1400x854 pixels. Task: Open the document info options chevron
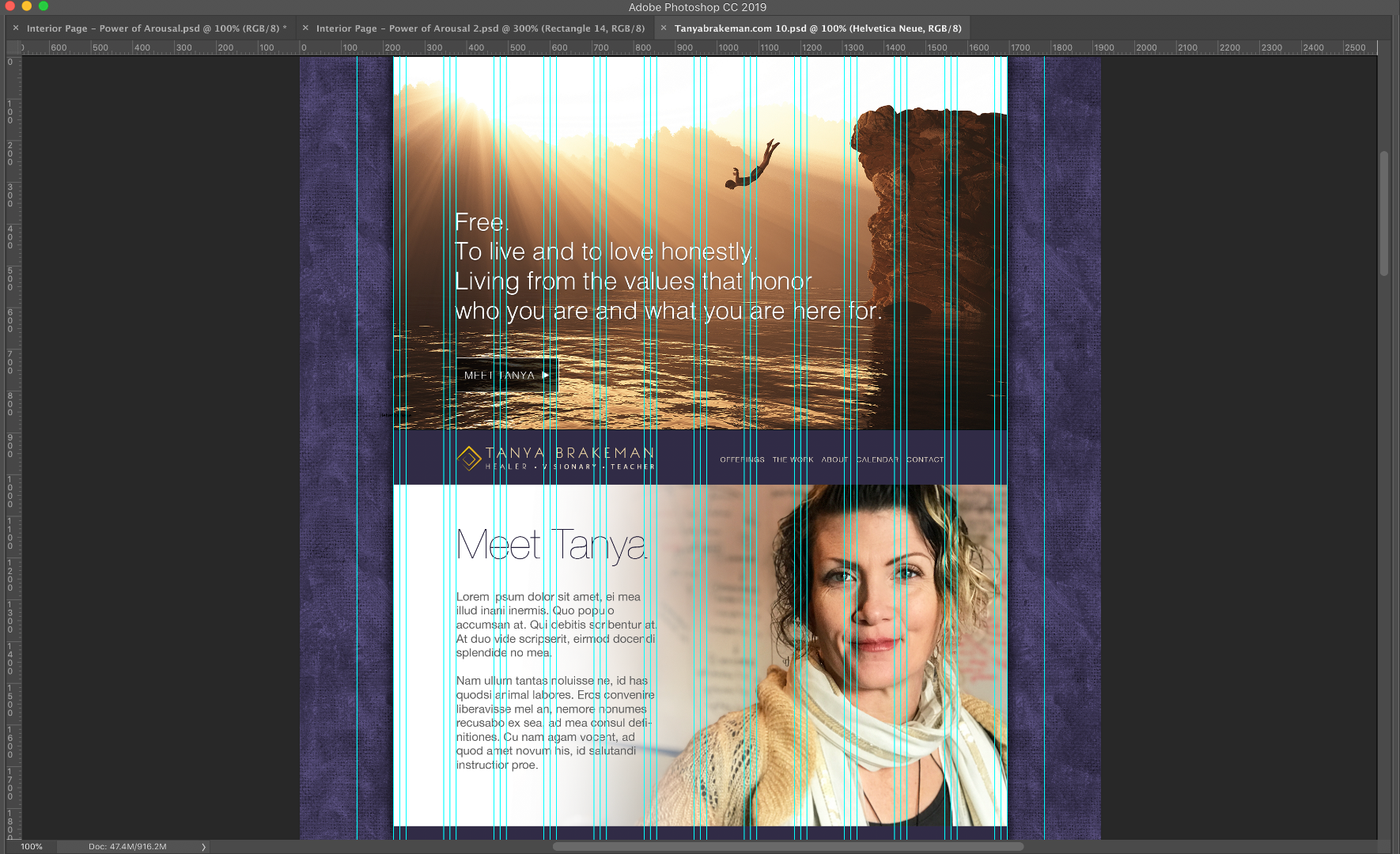[x=202, y=846]
